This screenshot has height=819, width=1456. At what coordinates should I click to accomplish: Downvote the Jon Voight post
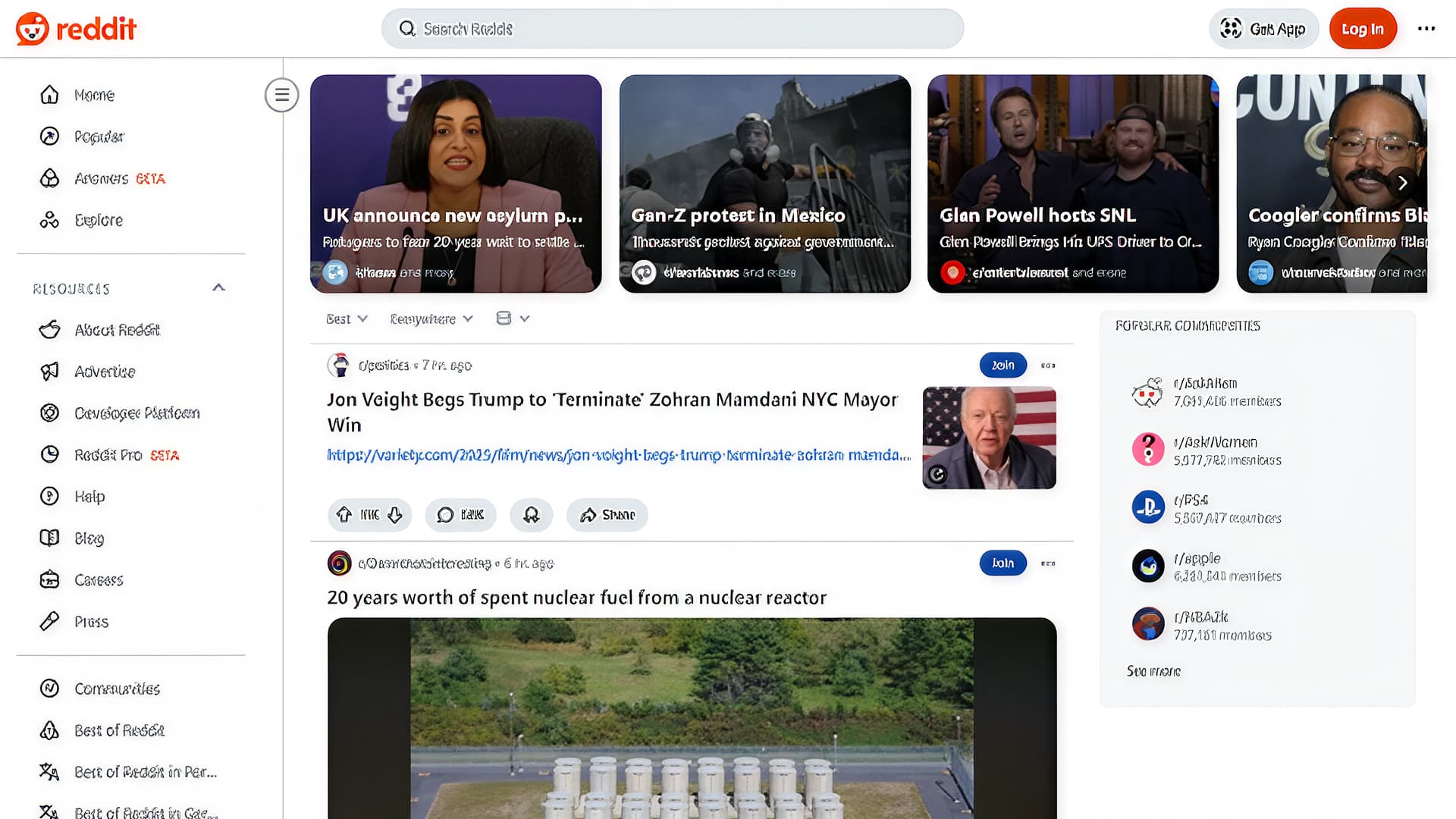point(395,515)
